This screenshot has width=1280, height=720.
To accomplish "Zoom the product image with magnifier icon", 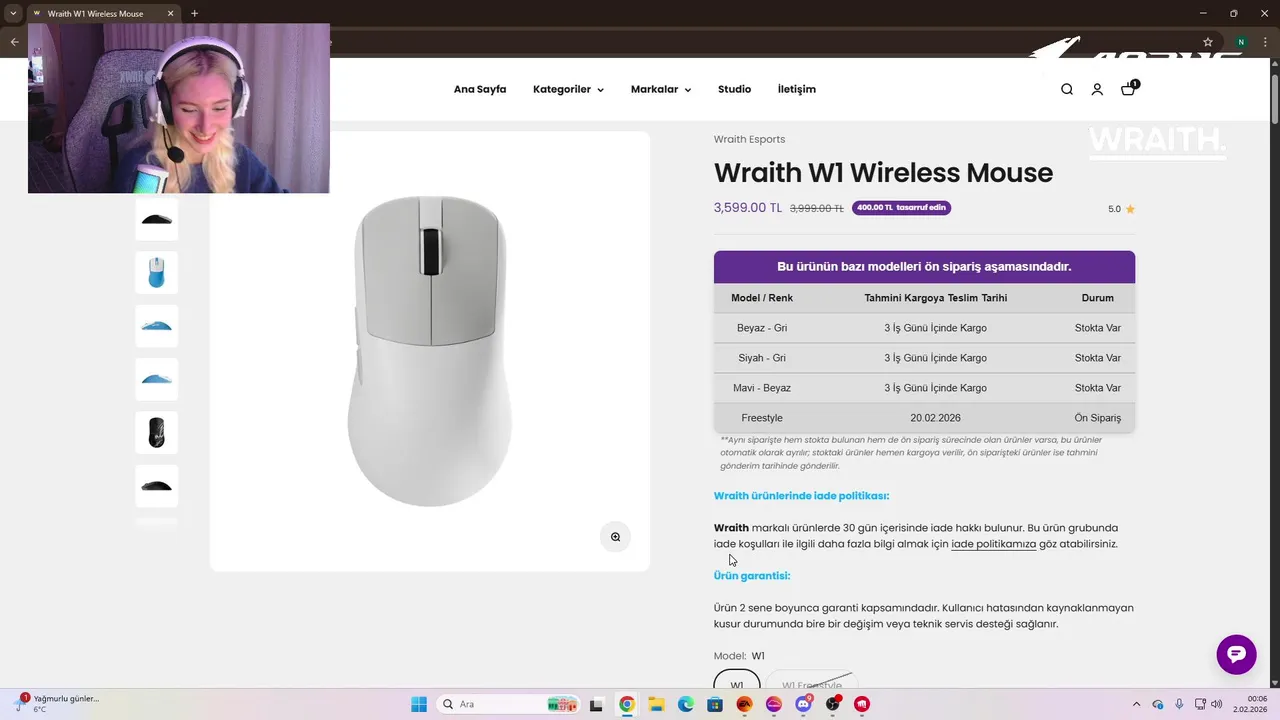I will tap(615, 537).
